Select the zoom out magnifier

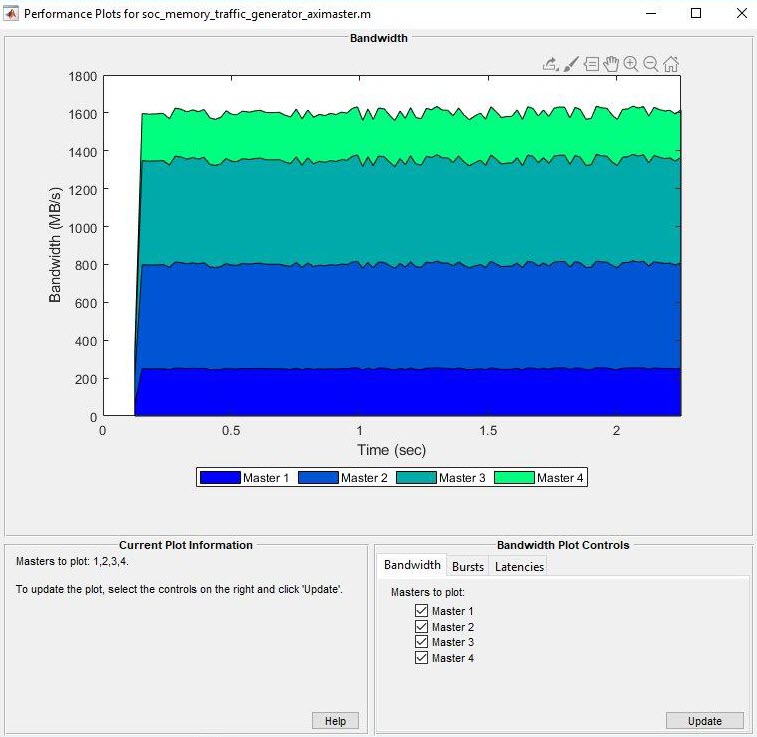[x=651, y=64]
